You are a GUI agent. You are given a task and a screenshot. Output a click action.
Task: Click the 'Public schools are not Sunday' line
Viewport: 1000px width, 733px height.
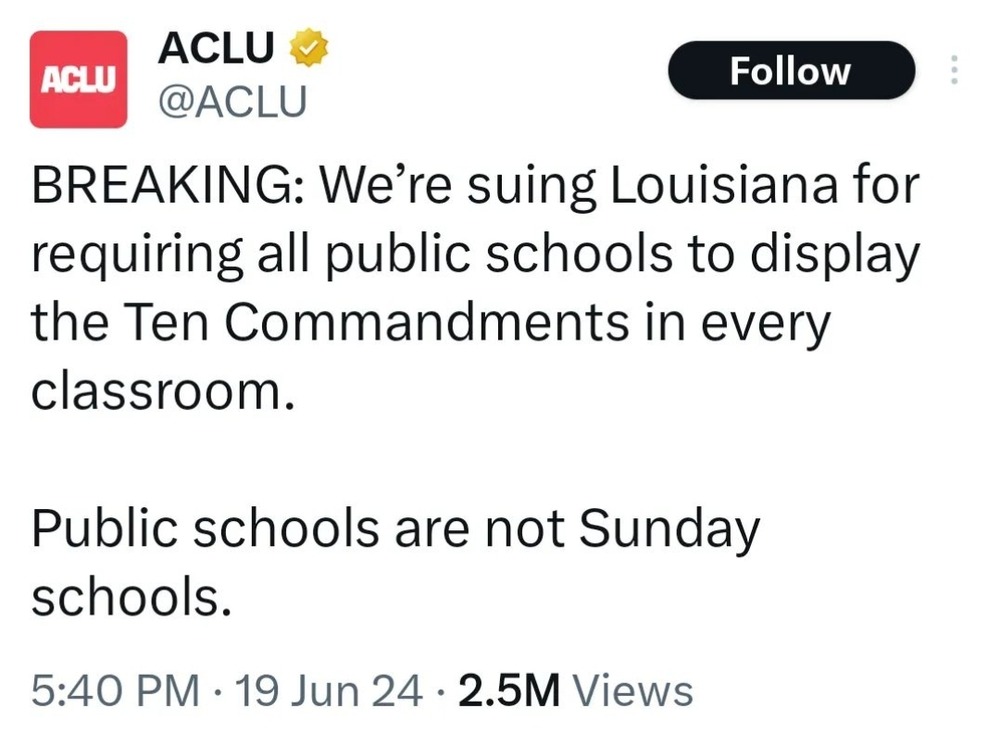tap(395, 529)
